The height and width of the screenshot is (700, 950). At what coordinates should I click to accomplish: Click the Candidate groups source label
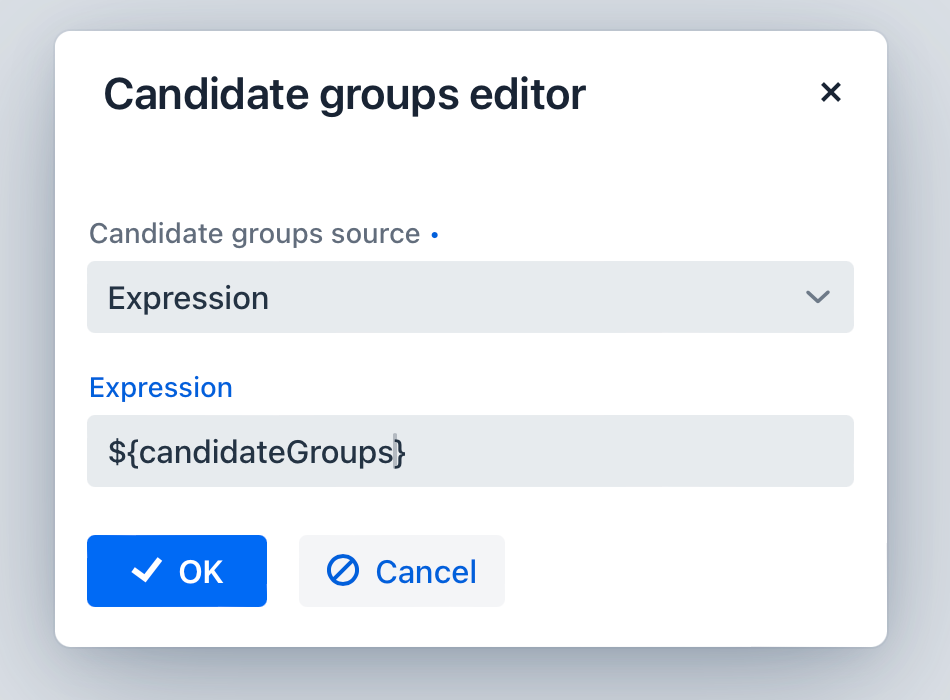(x=254, y=233)
